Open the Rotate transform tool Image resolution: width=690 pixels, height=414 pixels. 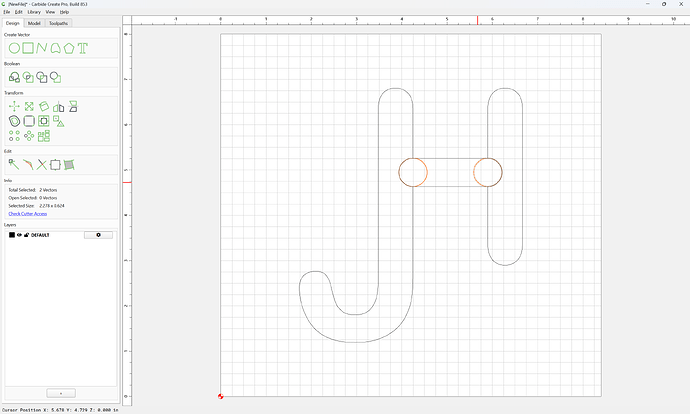point(44,106)
